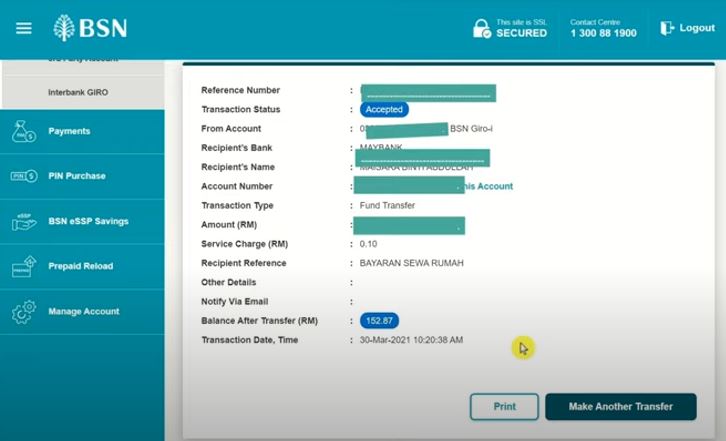Click the Manage Account gear icon
The width and height of the screenshot is (726, 441).
point(24,312)
